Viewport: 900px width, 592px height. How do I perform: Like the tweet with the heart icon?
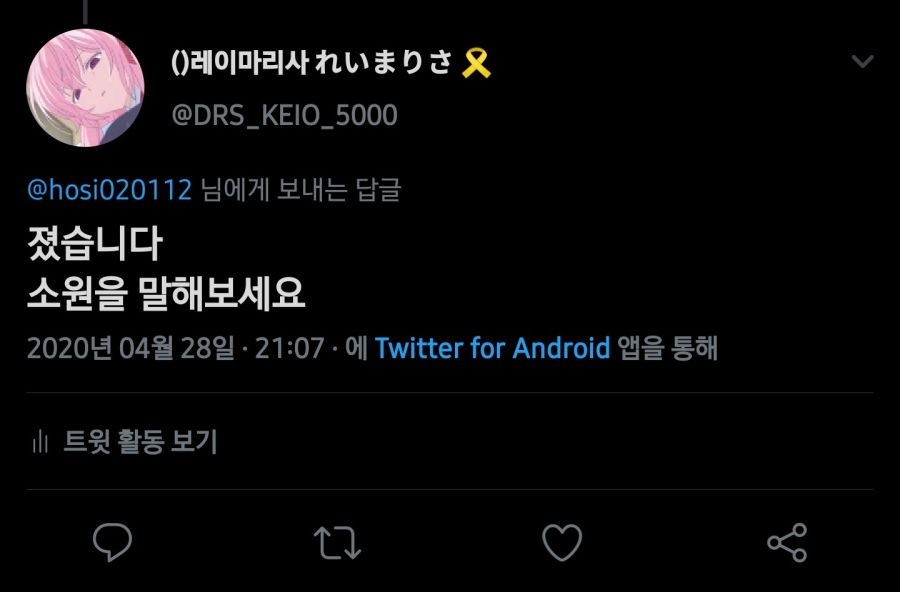pyautogui.click(x=562, y=543)
